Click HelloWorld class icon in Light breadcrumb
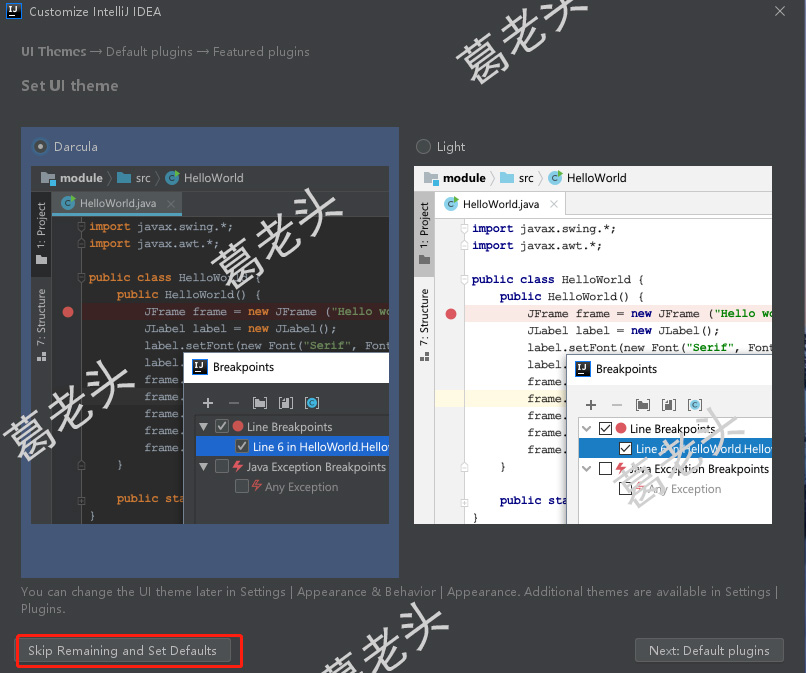This screenshot has width=806, height=673. pos(555,178)
